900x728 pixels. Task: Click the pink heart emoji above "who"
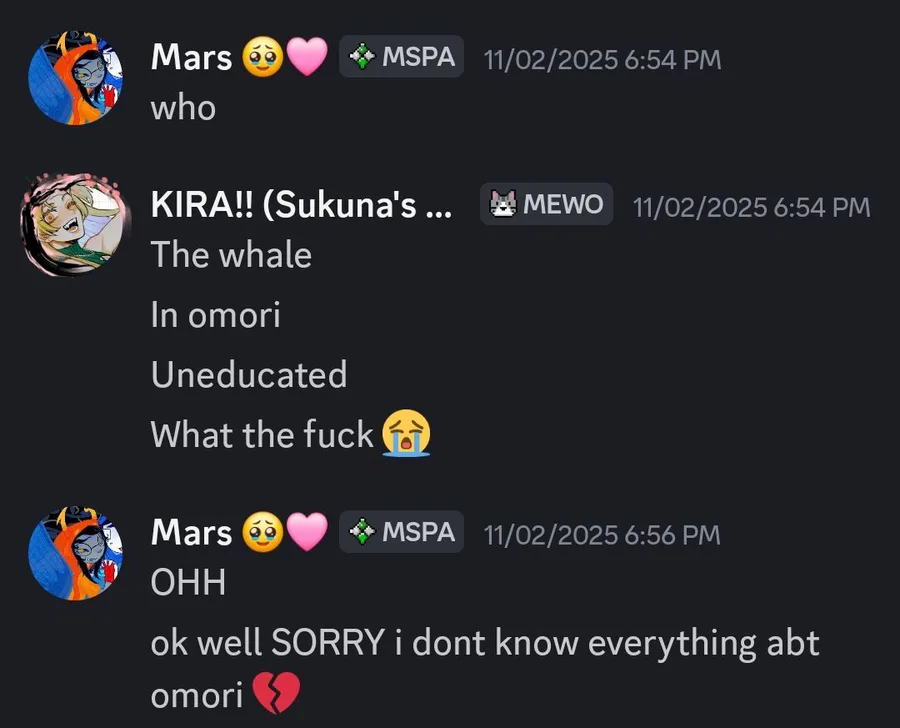click(307, 59)
